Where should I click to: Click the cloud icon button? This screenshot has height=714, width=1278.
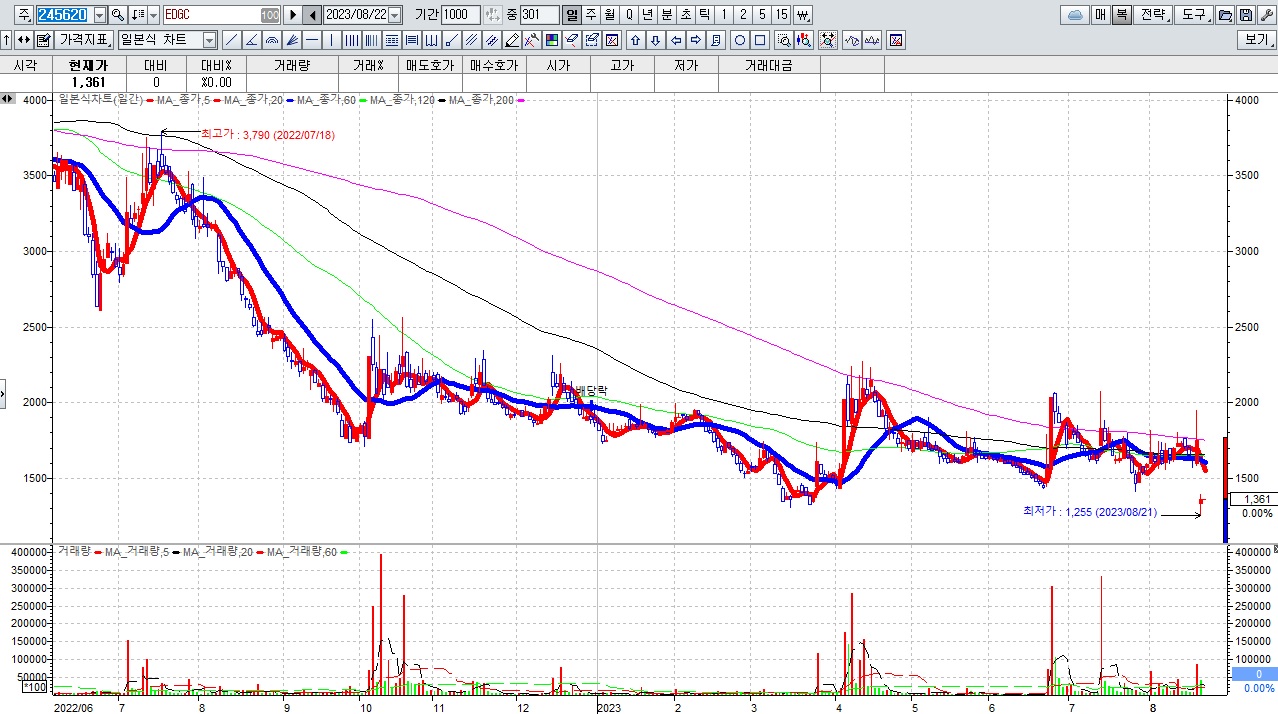pos(1076,15)
